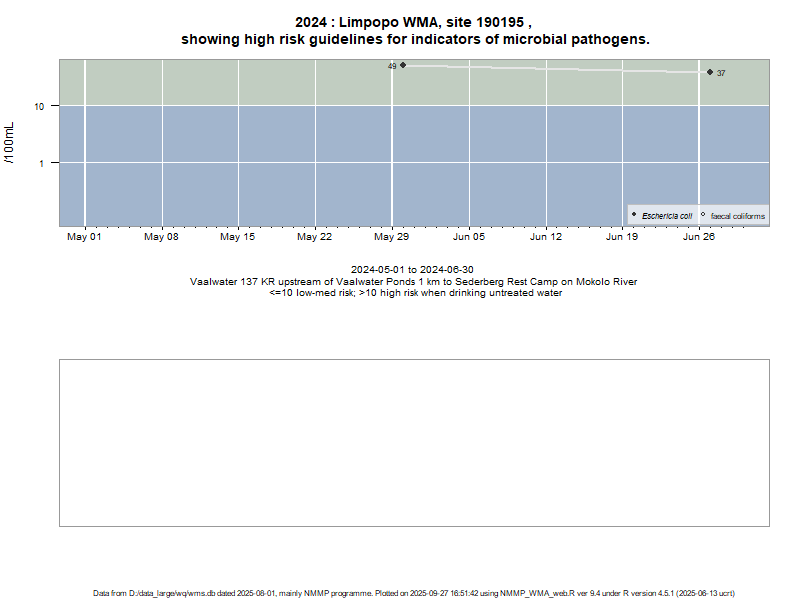Click the Escherichia coli legend marker

634,215
